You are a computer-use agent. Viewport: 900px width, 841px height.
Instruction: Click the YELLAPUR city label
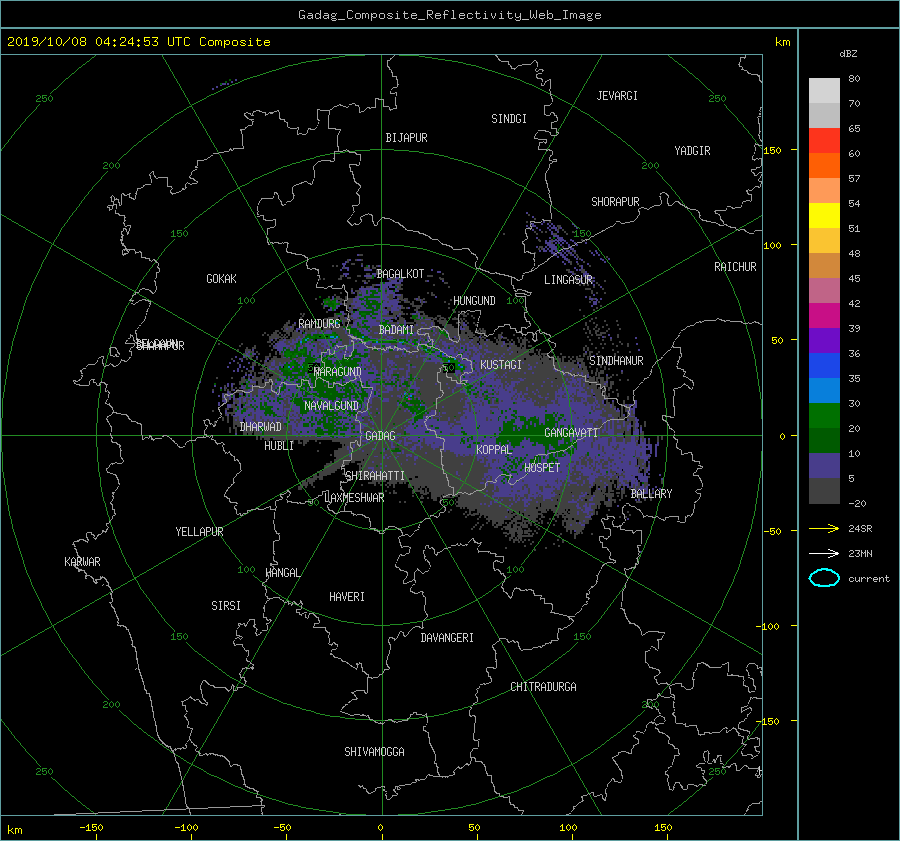click(199, 532)
